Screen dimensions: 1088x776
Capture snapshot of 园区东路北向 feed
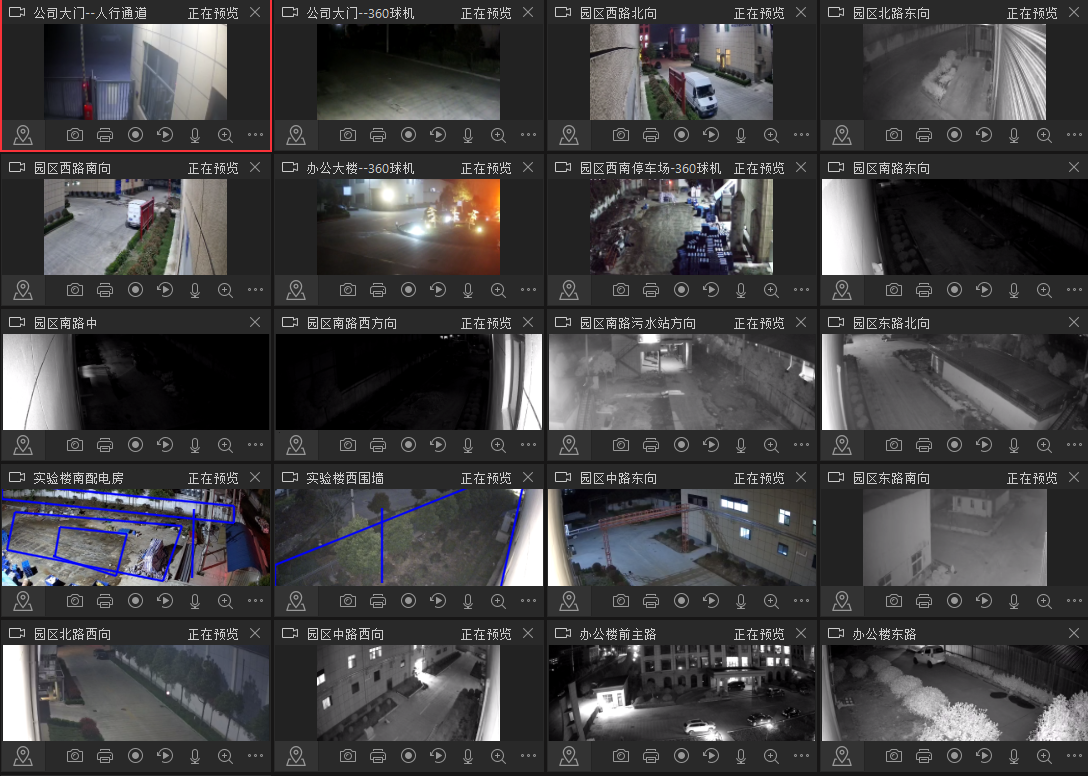(894, 445)
